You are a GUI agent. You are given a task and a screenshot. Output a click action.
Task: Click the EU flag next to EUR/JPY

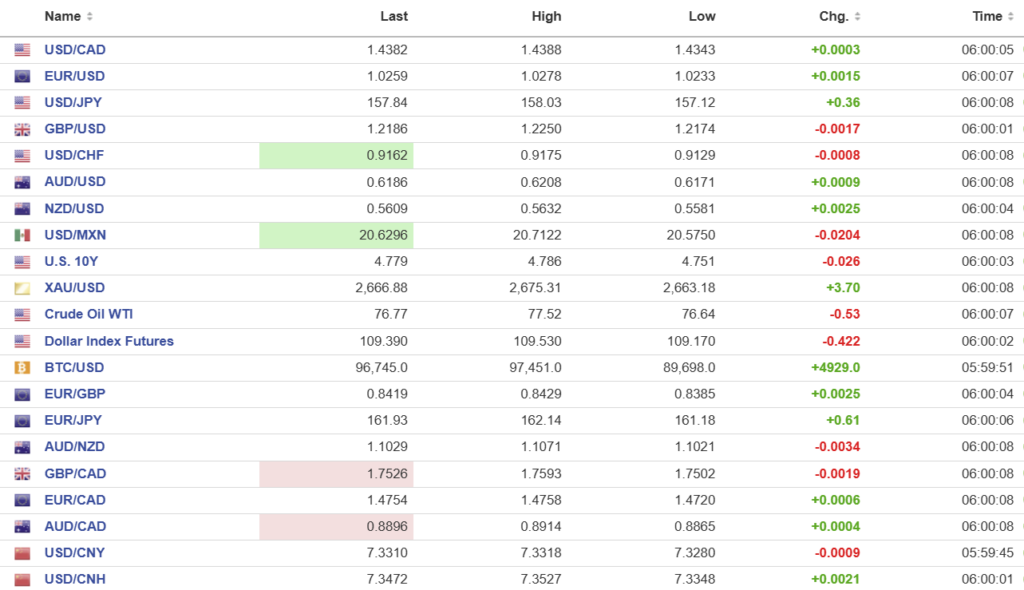coord(22,421)
